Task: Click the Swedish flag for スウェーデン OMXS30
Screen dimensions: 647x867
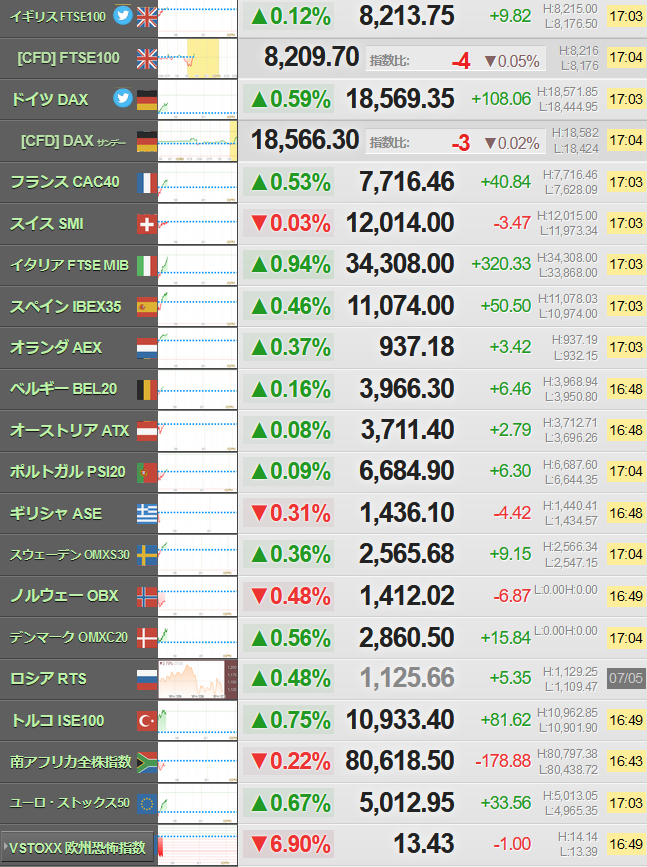Action: click(x=147, y=555)
